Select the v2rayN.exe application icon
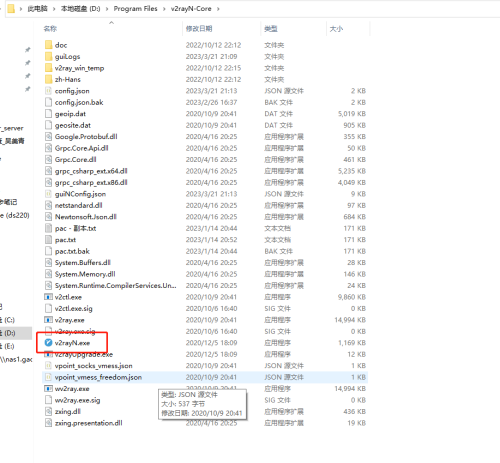Screen dimensions: 500x463 coord(49,343)
